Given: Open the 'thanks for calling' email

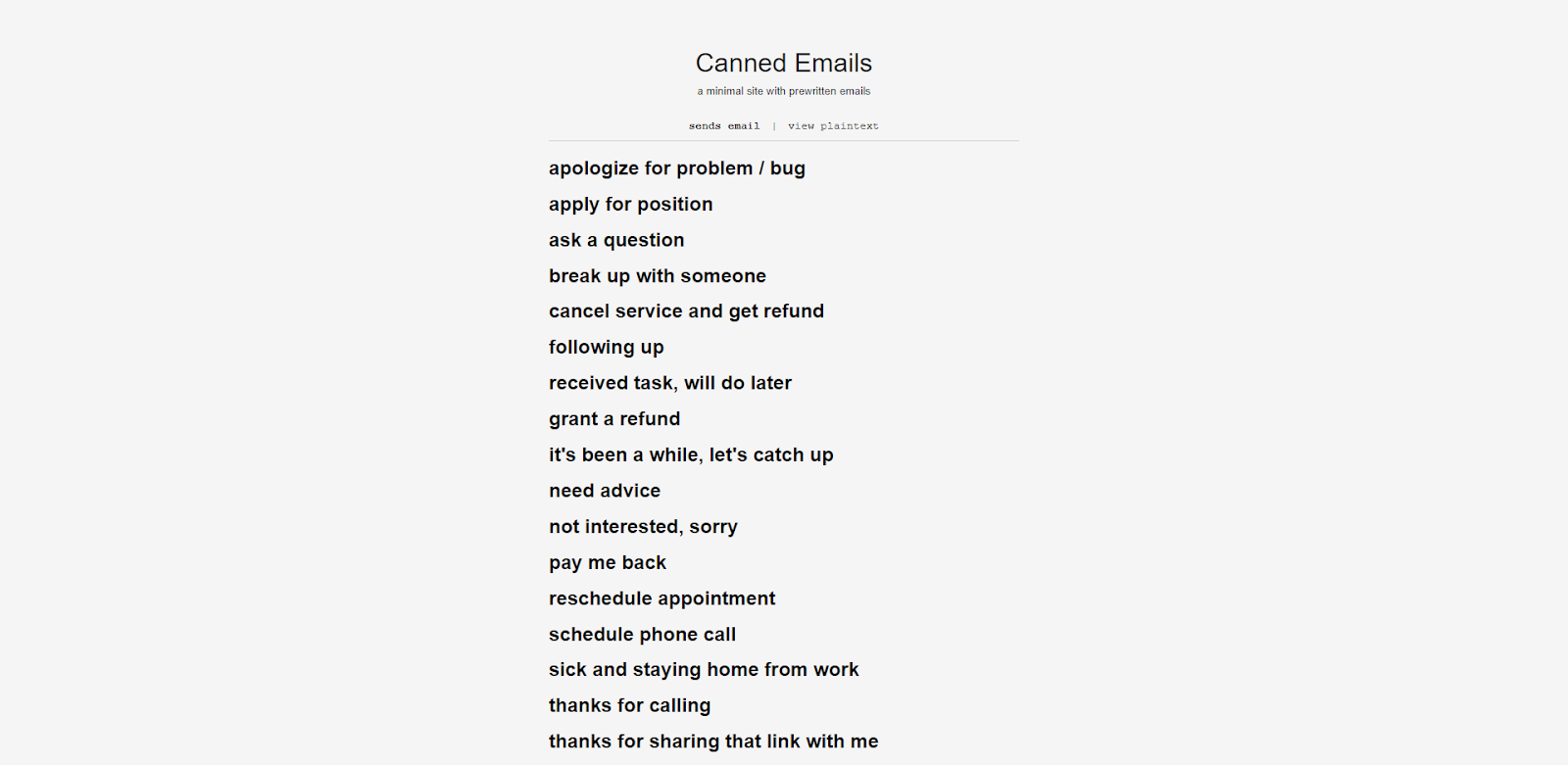Looking at the screenshot, I should (x=630, y=706).
